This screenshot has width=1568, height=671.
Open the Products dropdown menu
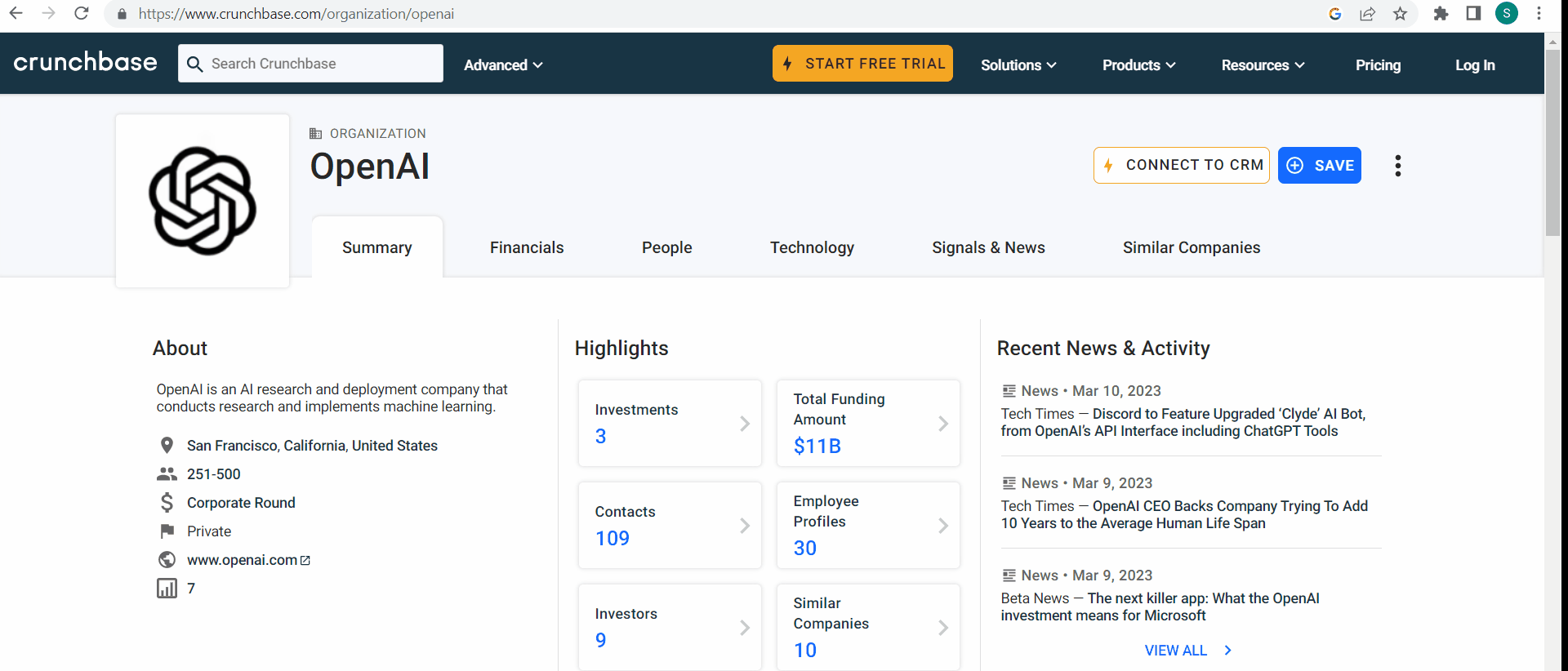[x=1138, y=65]
